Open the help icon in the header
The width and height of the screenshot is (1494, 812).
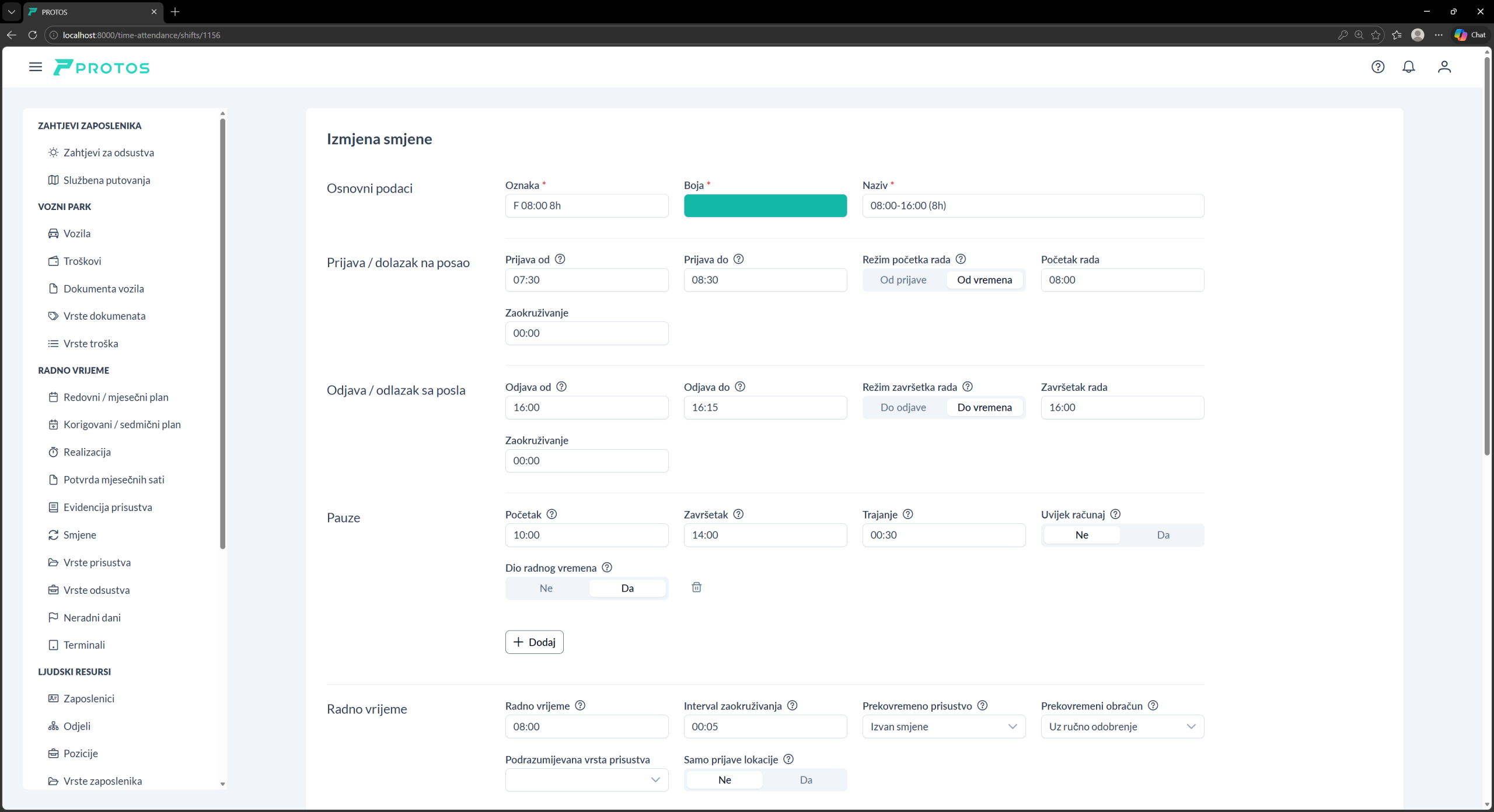[x=1377, y=67]
